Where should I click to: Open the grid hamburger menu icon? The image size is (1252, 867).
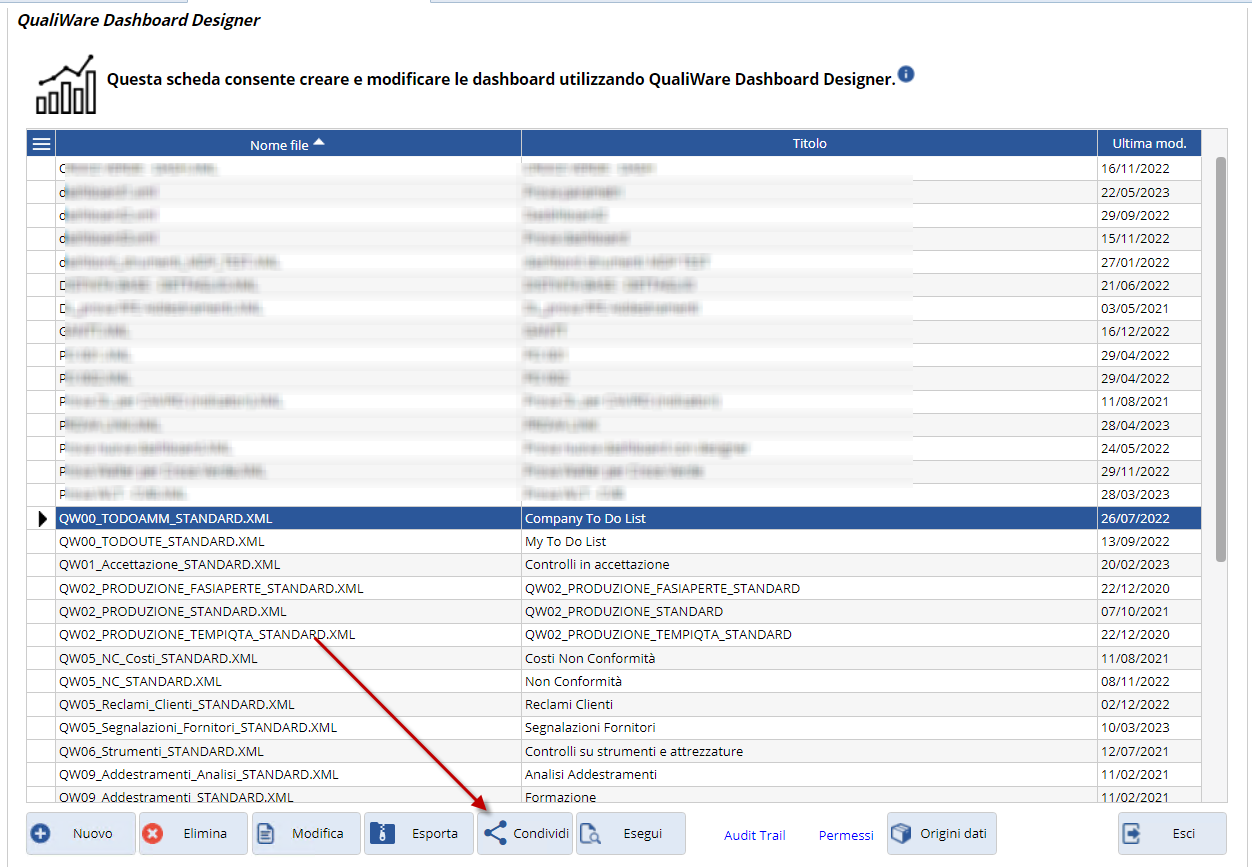point(41,144)
